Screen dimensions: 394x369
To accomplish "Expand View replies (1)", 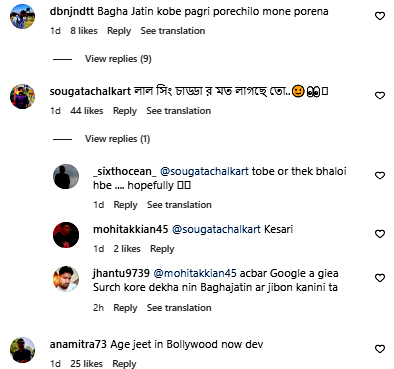I will coord(117,139).
